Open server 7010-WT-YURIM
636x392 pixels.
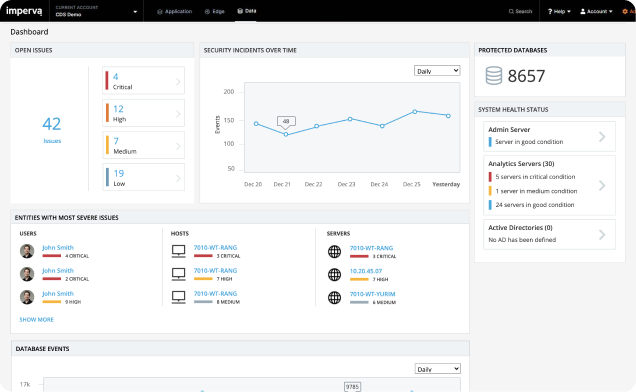372,294
